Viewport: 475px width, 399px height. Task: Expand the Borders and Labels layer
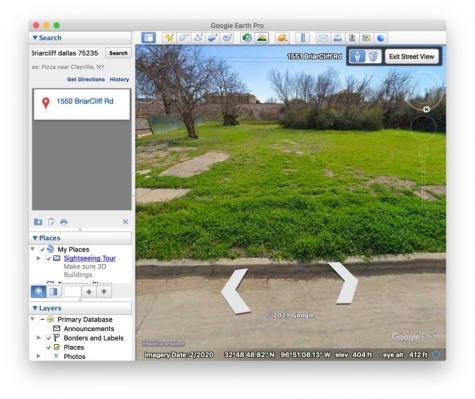pos(39,338)
